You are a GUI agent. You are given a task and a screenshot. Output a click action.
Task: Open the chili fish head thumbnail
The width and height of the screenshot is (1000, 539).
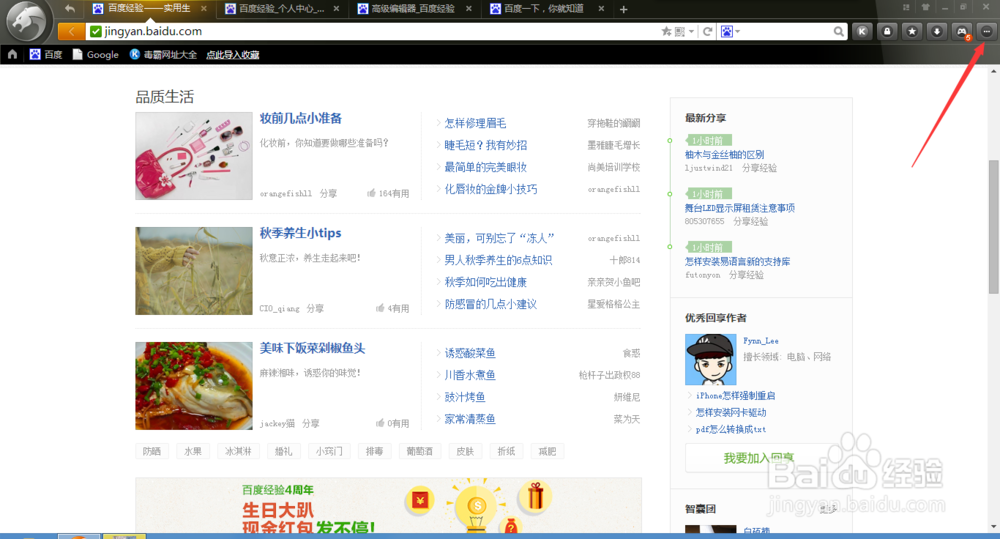(194, 386)
